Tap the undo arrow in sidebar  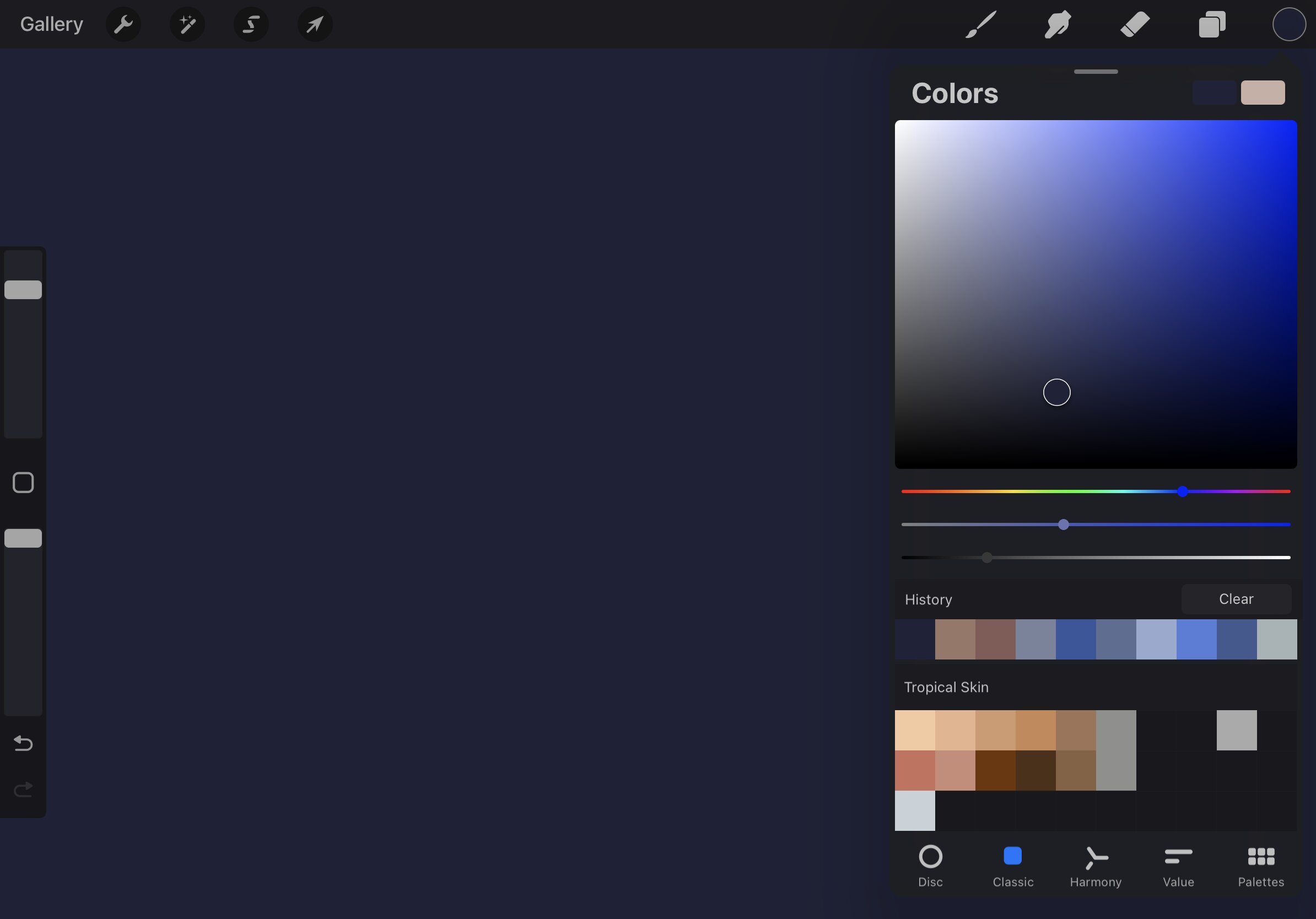pos(23,743)
